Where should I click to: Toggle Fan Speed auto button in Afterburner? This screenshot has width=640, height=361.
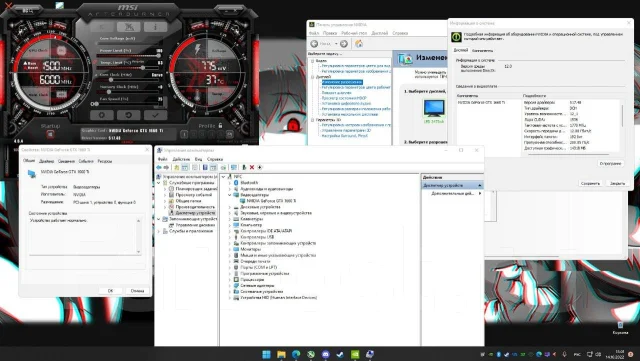(x=165, y=103)
